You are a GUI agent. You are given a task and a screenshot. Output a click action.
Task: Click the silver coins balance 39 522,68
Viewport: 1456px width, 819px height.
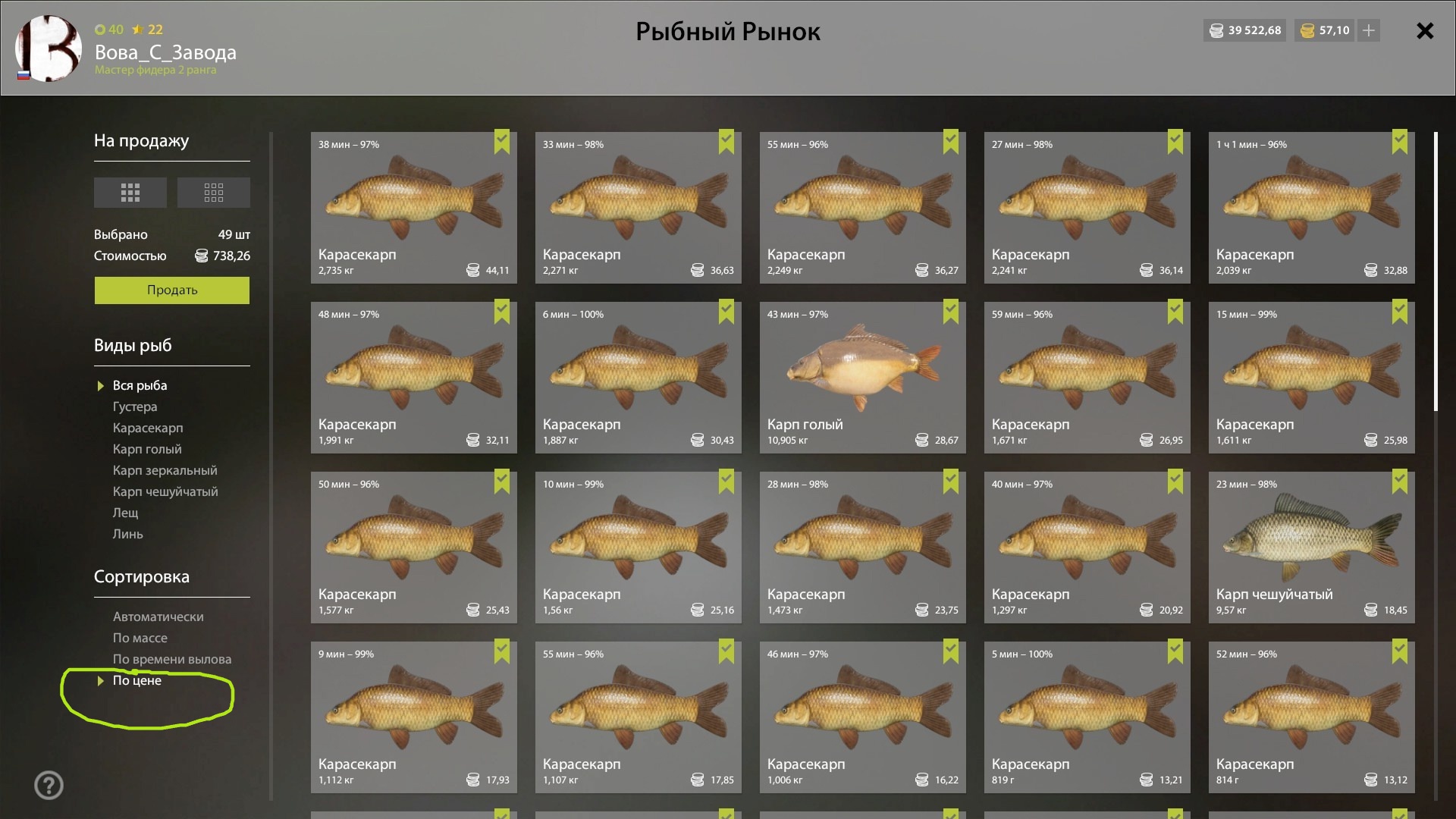point(1244,30)
